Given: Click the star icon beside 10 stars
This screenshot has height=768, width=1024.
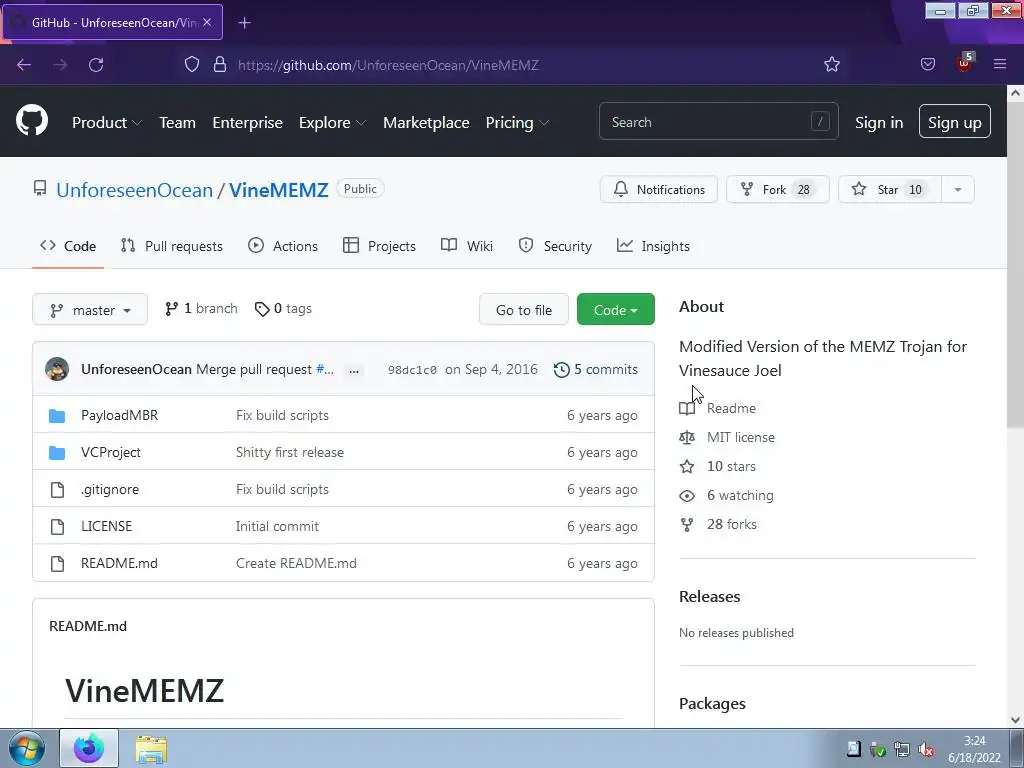Looking at the screenshot, I should click(687, 466).
